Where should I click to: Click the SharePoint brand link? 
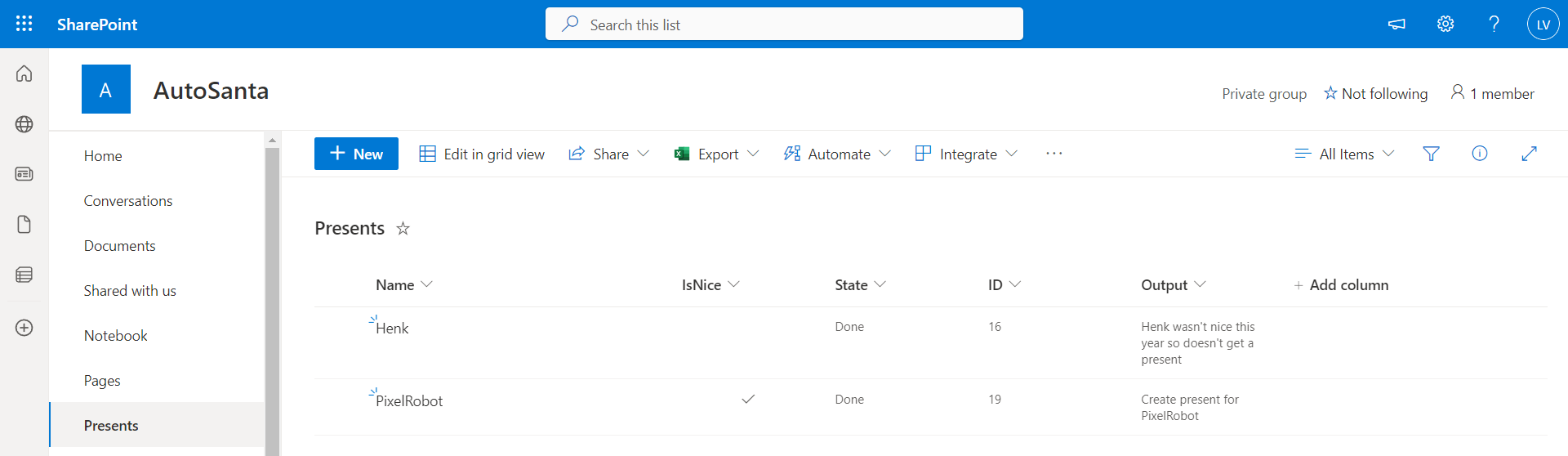point(97,25)
